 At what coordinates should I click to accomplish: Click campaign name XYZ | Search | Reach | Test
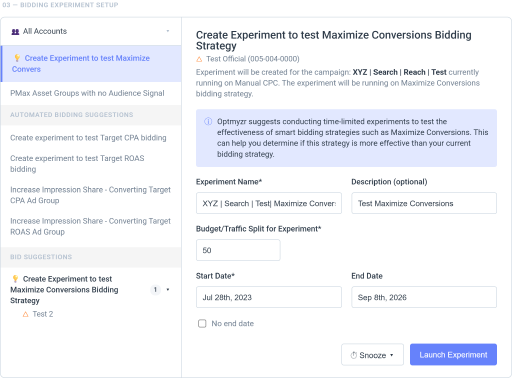coord(399,72)
